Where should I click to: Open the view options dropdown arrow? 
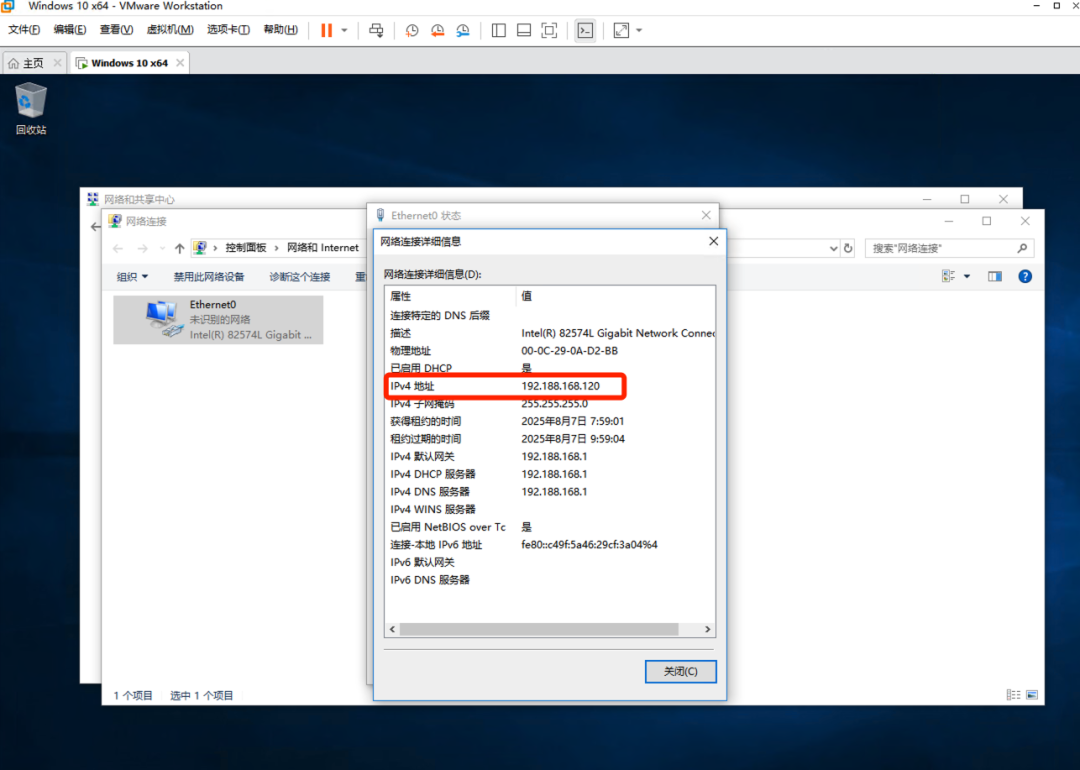tap(967, 276)
